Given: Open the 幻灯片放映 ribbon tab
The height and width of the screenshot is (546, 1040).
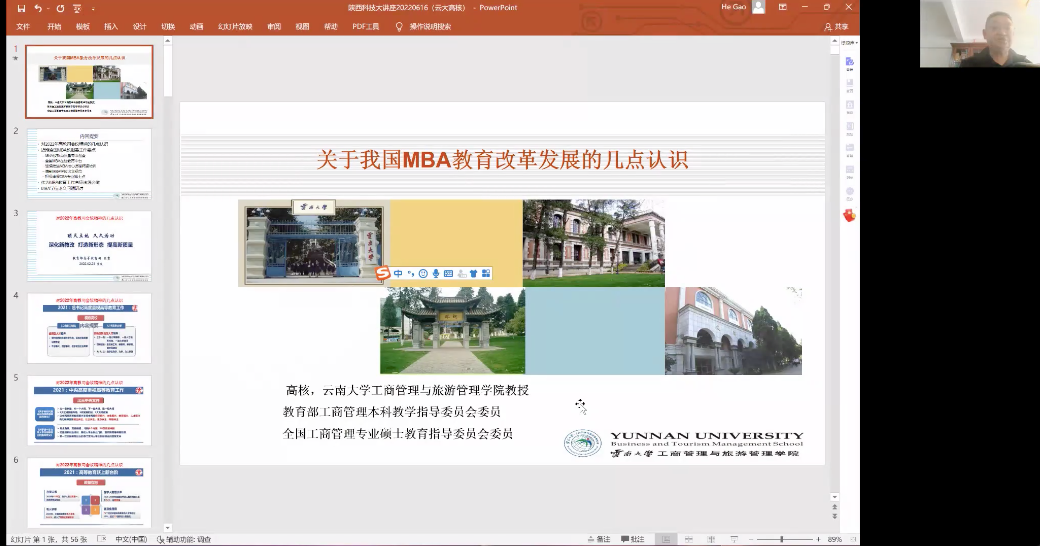Looking at the screenshot, I should pos(236,27).
